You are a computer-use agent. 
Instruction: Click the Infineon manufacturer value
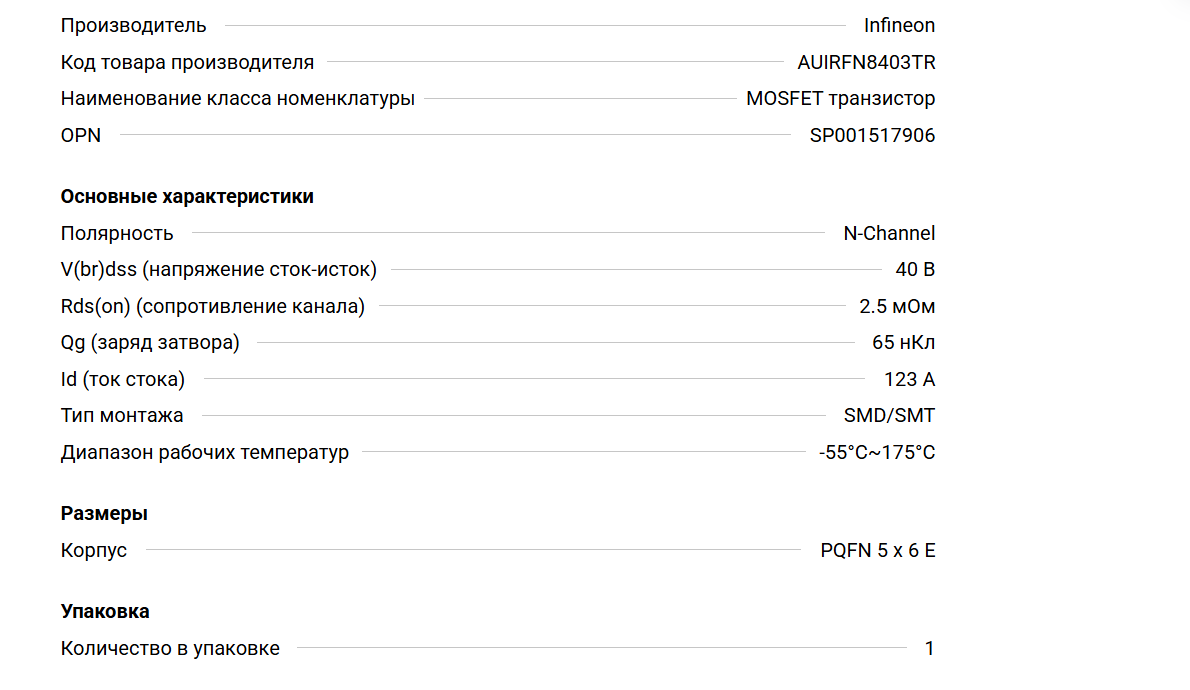click(x=899, y=26)
